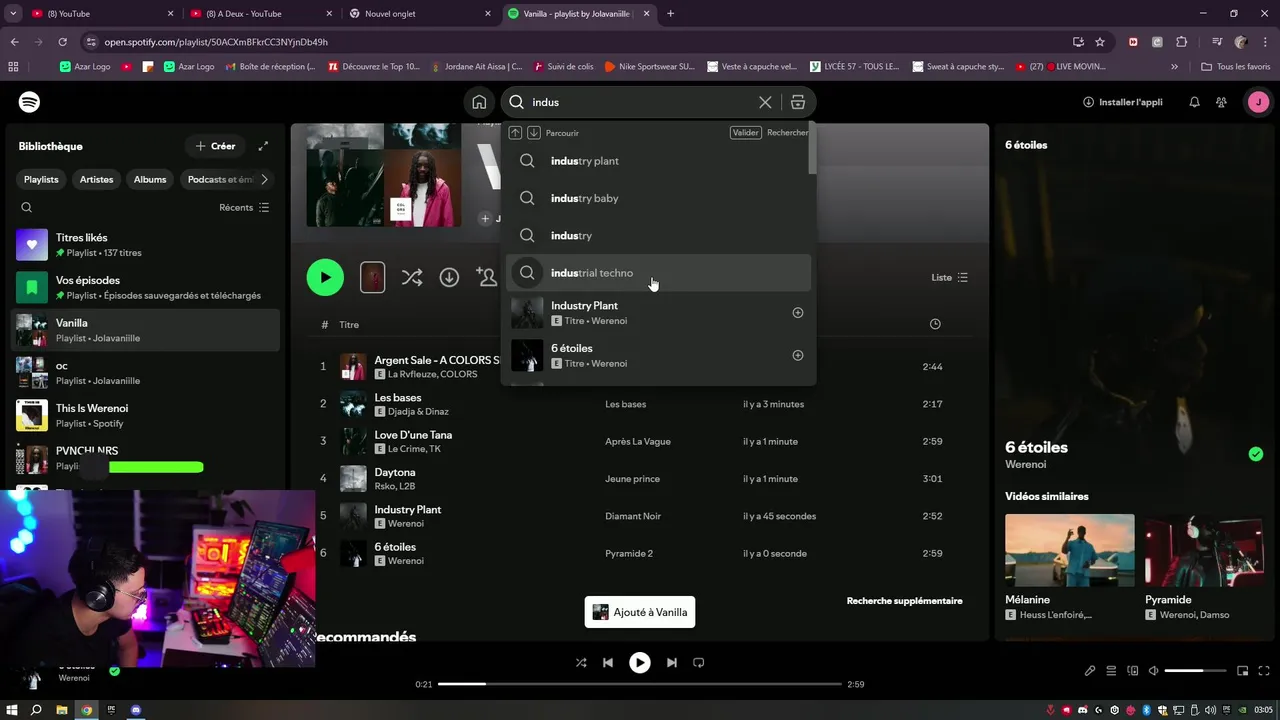Viewport: 1280px width, 720px height.
Task: Open the Récents sort dropdown
Action: (x=244, y=207)
